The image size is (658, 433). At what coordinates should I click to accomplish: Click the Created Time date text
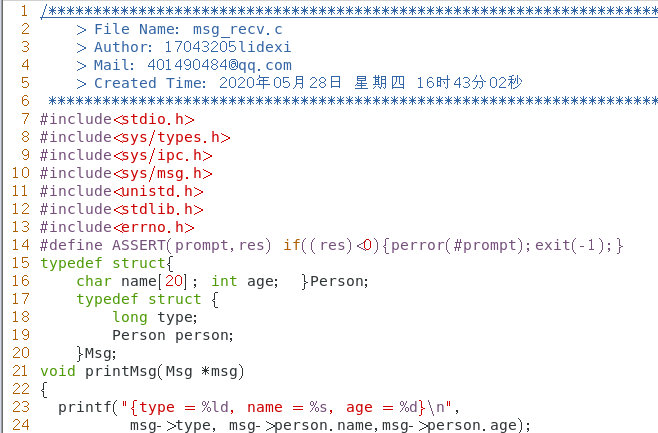click(x=371, y=83)
